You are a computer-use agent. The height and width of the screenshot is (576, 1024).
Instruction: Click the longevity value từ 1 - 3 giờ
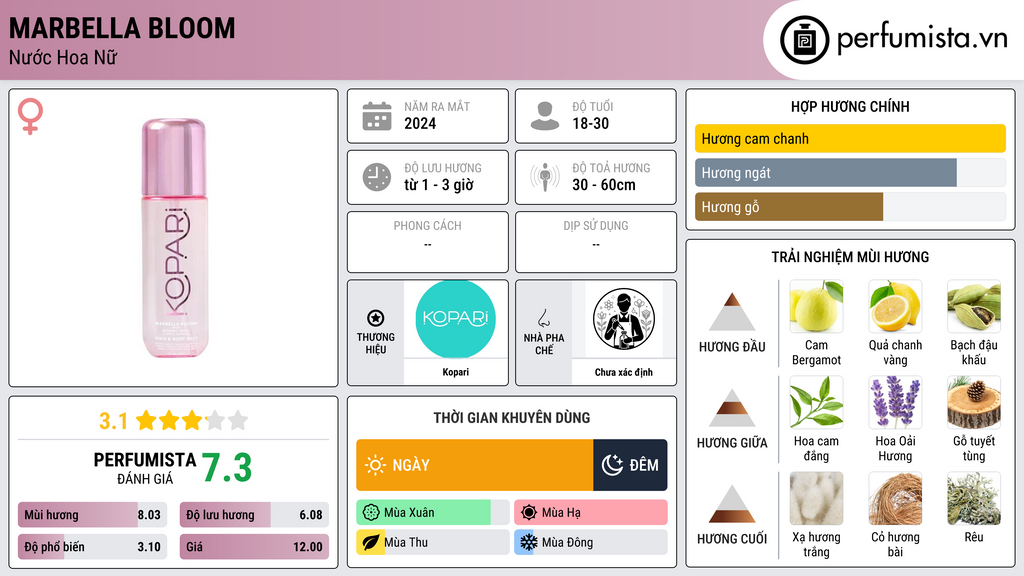(x=439, y=185)
